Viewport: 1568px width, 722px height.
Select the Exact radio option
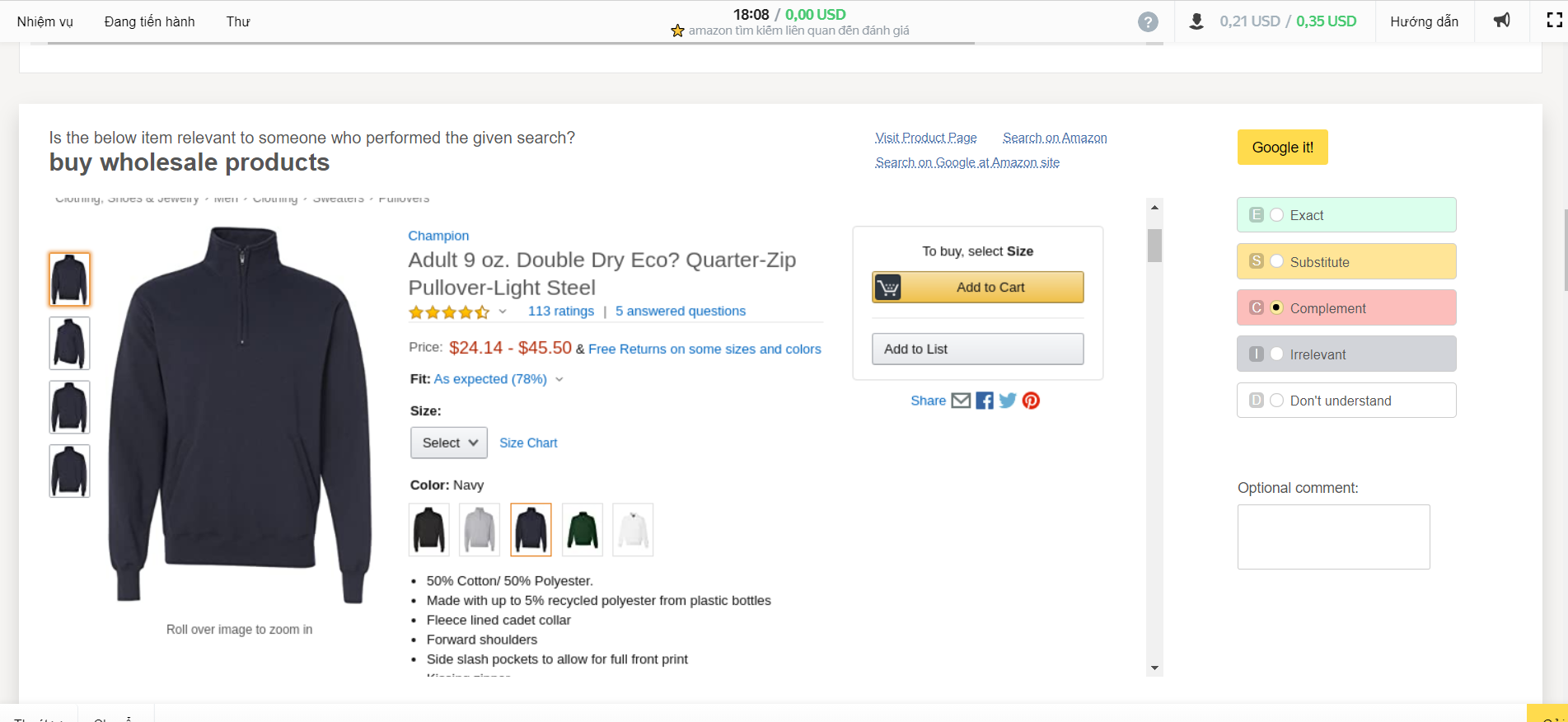coord(1277,215)
